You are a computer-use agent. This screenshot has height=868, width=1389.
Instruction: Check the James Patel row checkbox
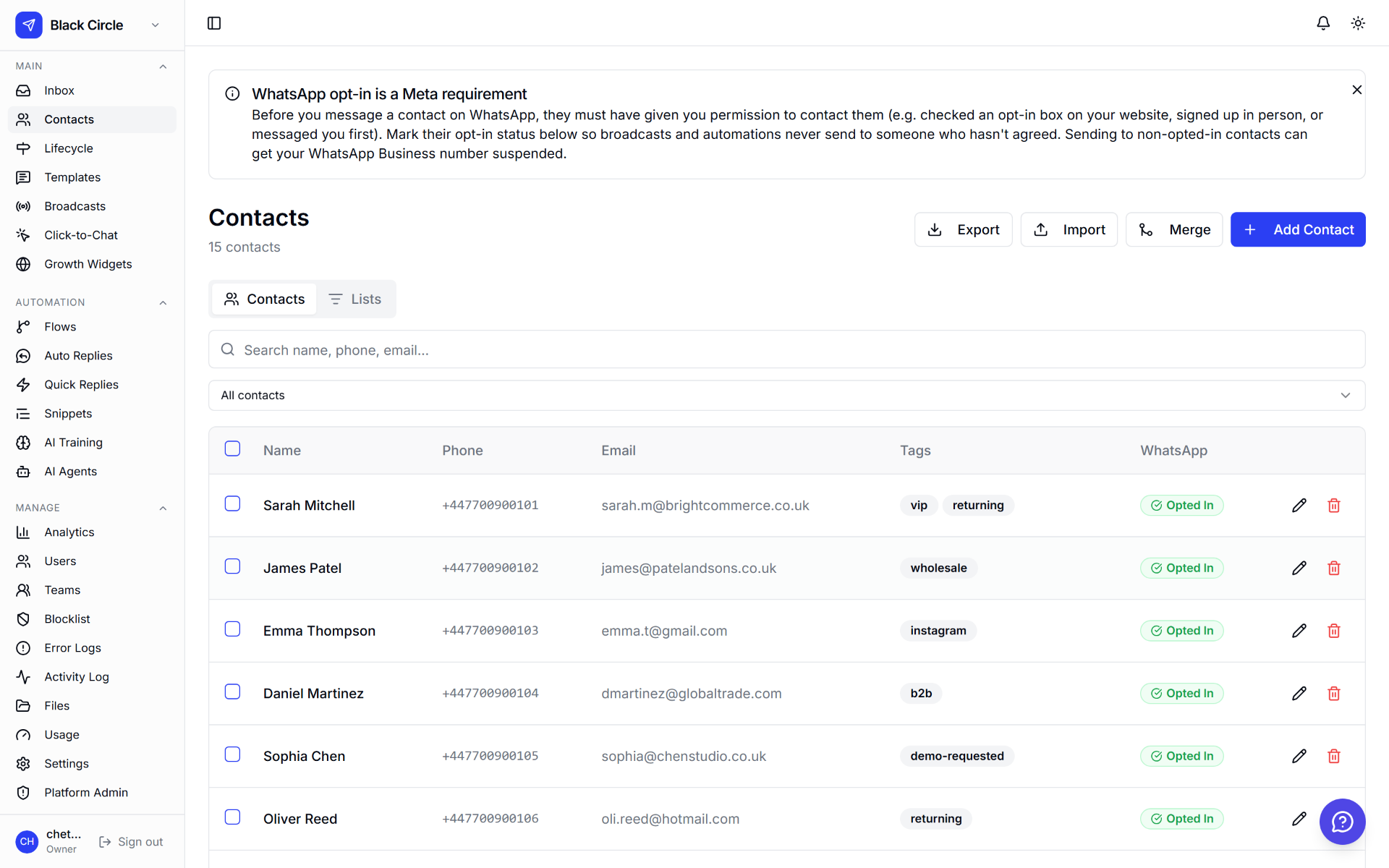click(x=232, y=566)
